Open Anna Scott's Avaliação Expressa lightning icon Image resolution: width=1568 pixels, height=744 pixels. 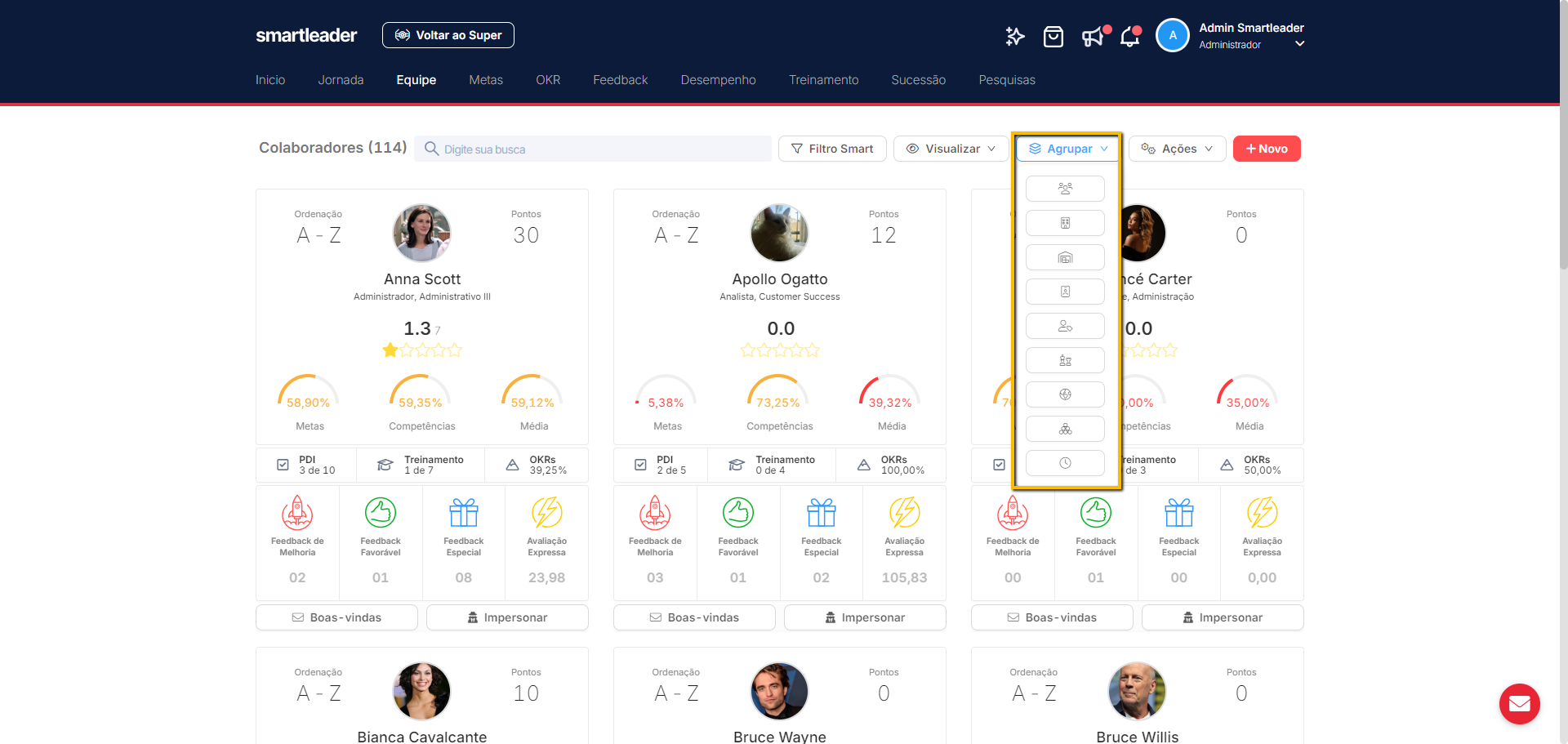(547, 513)
